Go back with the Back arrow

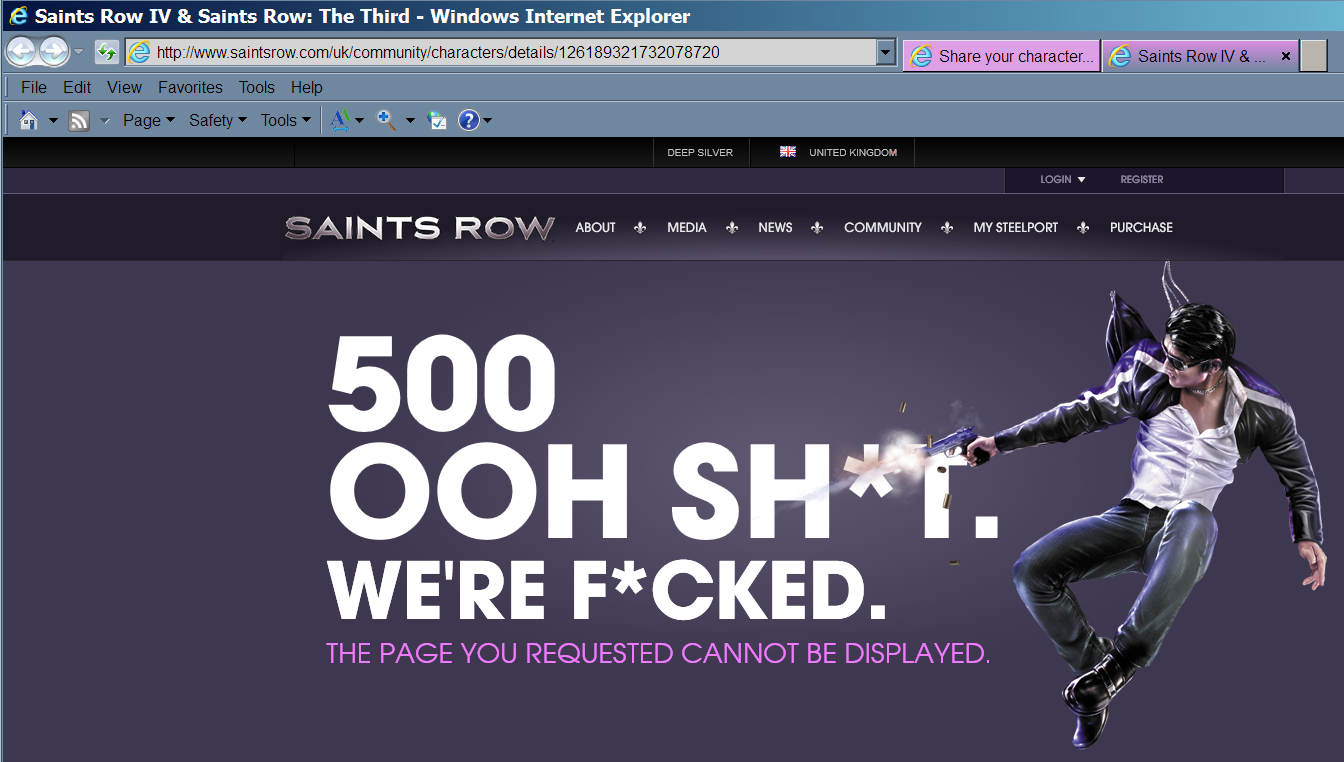pos(22,52)
